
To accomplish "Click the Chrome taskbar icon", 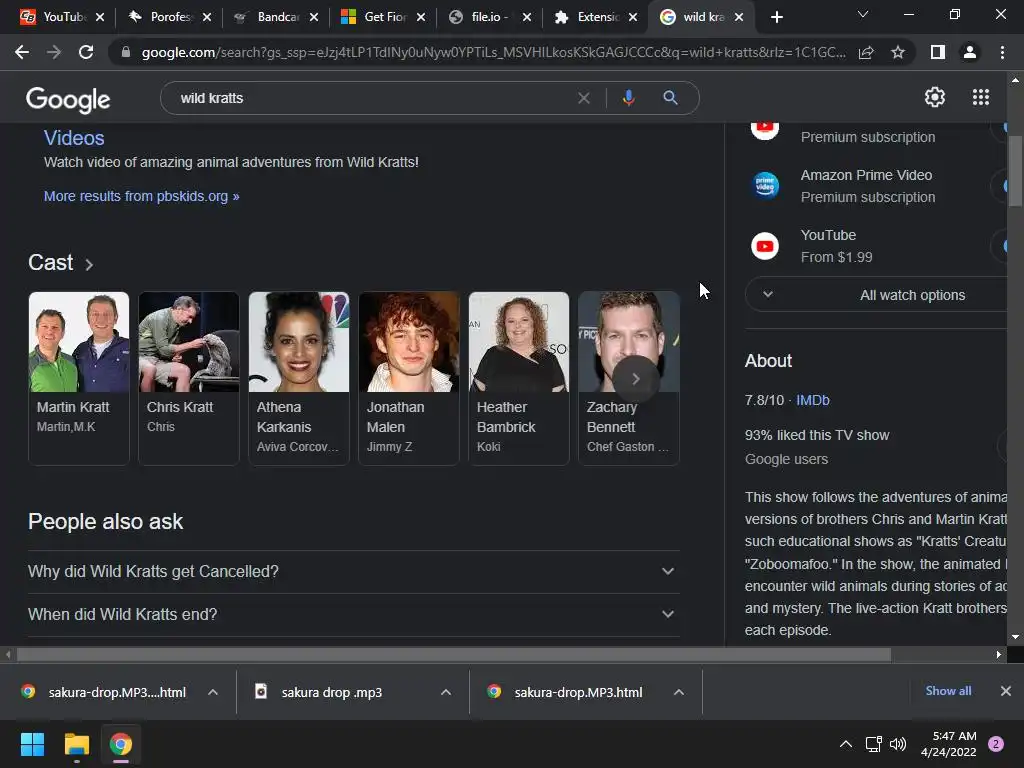I will [x=121, y=744].
